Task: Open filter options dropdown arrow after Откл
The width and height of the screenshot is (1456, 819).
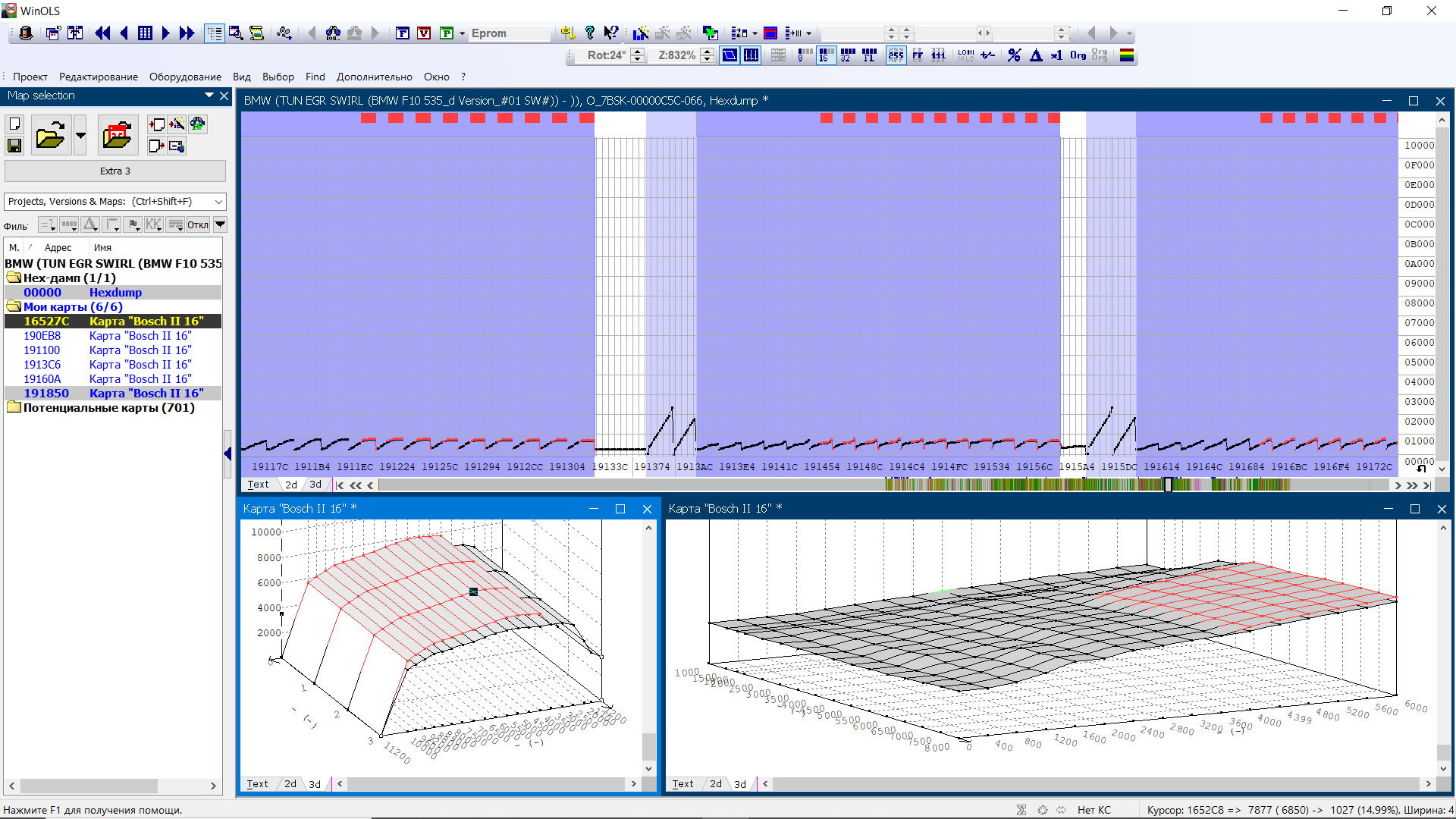Action: click(x=220, y=224)
